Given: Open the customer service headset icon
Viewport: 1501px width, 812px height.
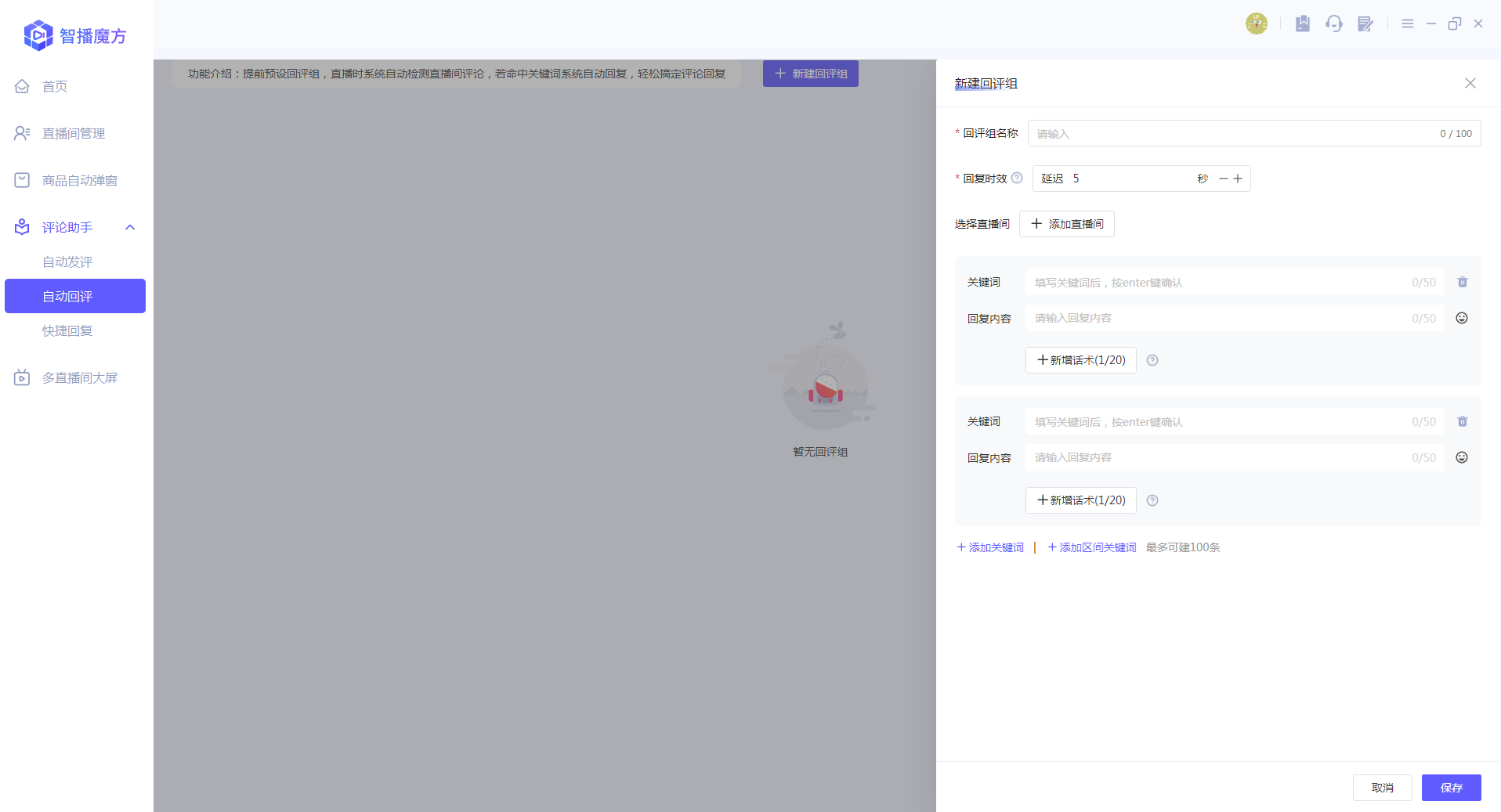Looking at the screenshot, I should (1334, 23).
